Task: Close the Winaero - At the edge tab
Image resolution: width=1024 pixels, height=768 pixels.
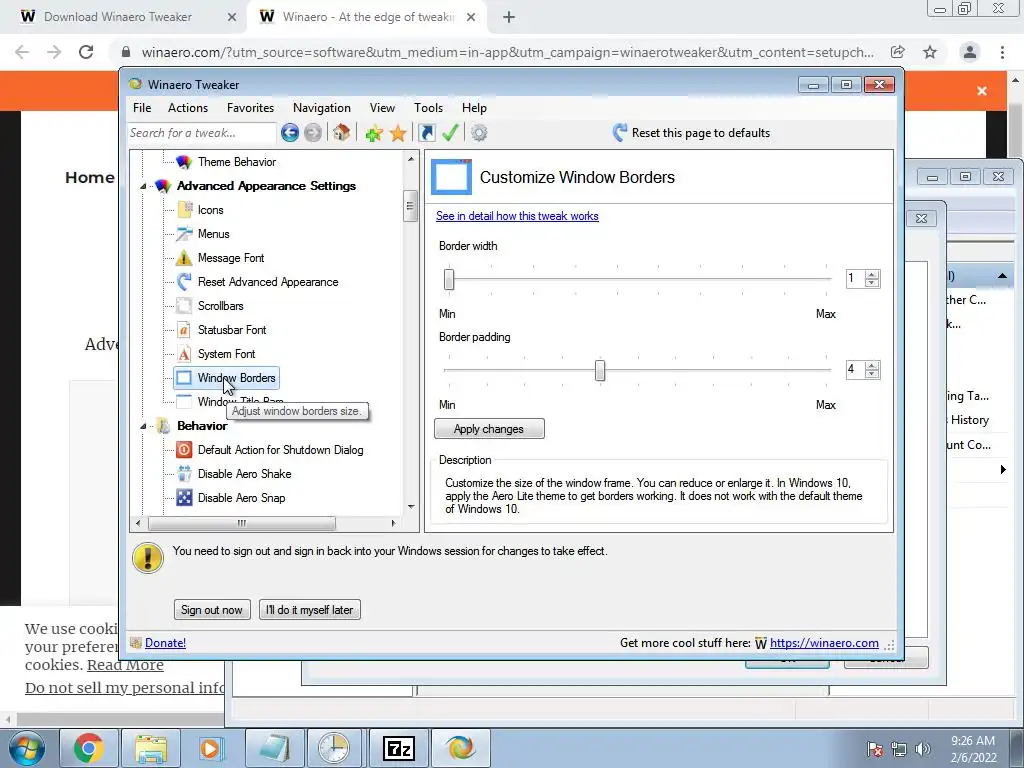Action: click(x=471, y=17)
